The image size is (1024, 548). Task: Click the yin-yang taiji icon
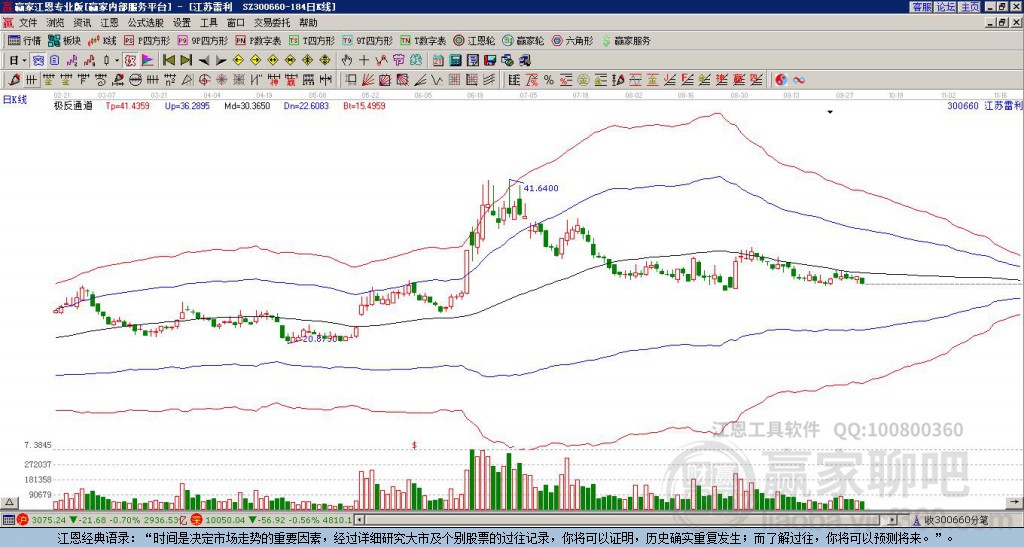pyautogui.click(x=781, y=80)
